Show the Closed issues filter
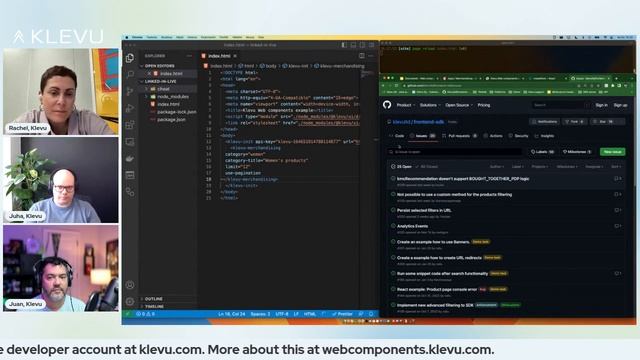This screenshot has width=640, height=360. [x=427, y=167]
